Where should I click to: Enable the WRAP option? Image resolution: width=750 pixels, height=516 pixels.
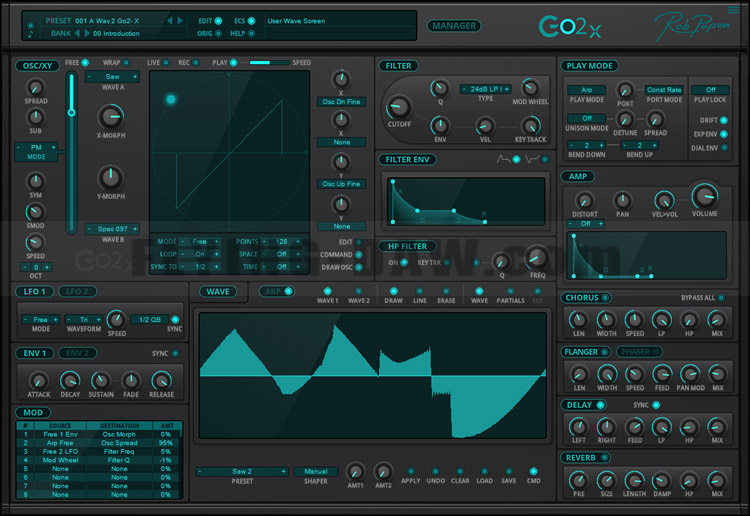point(126,63)
